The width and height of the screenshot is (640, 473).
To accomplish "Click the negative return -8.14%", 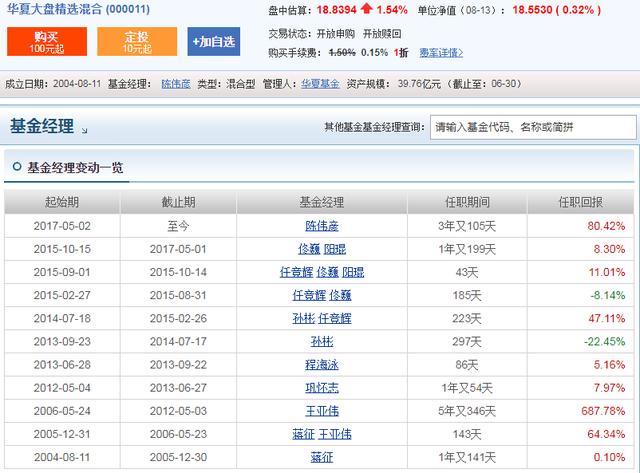I will click(607, 295).
